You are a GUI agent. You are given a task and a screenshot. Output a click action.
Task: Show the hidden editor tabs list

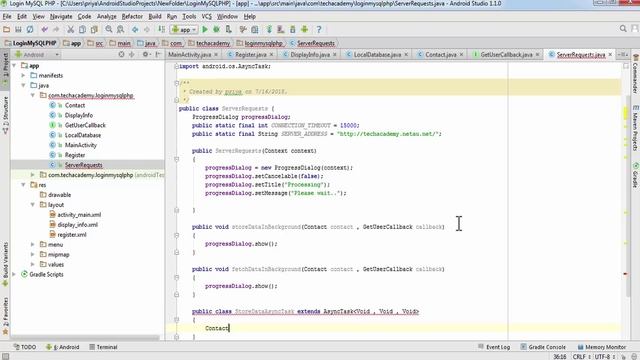[x=623, y=54]
